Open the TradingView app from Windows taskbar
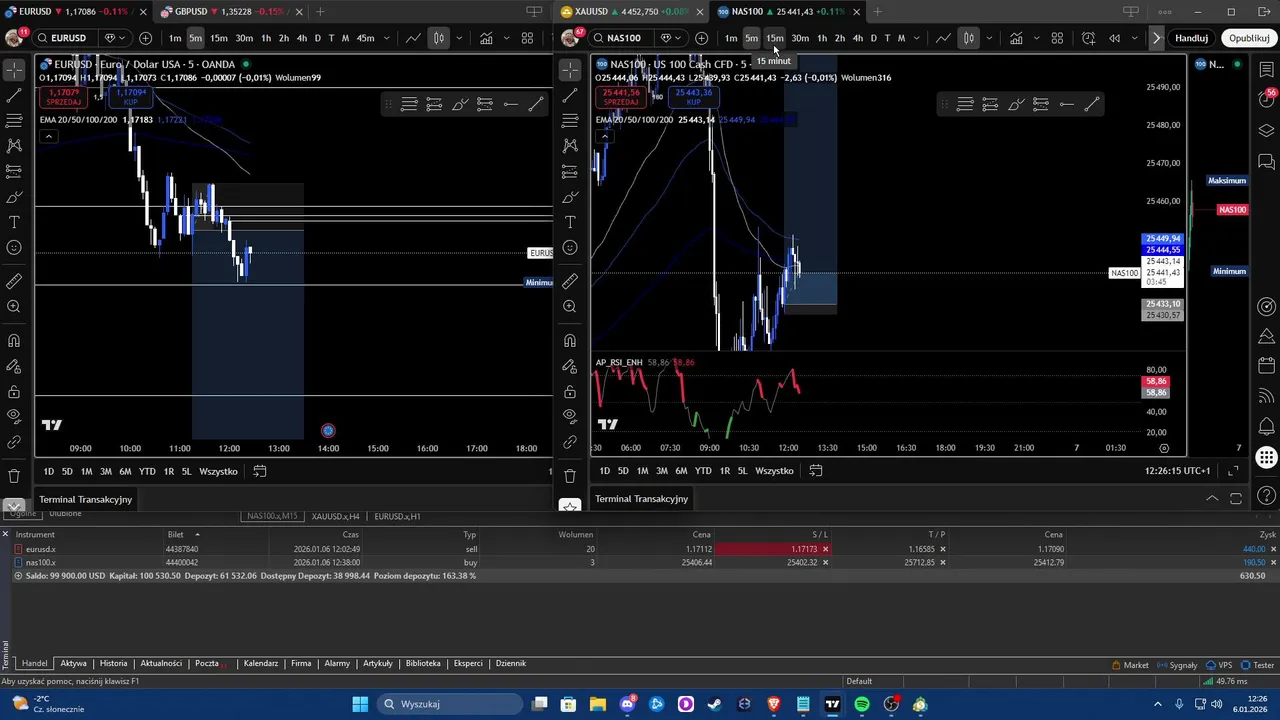 [x=832, y=704]
